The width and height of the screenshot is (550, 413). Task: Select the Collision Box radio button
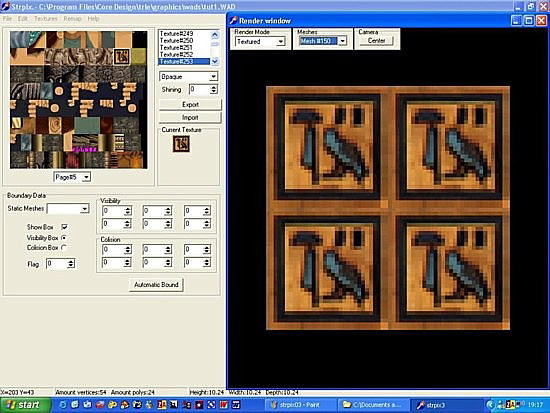coord(64,247)
